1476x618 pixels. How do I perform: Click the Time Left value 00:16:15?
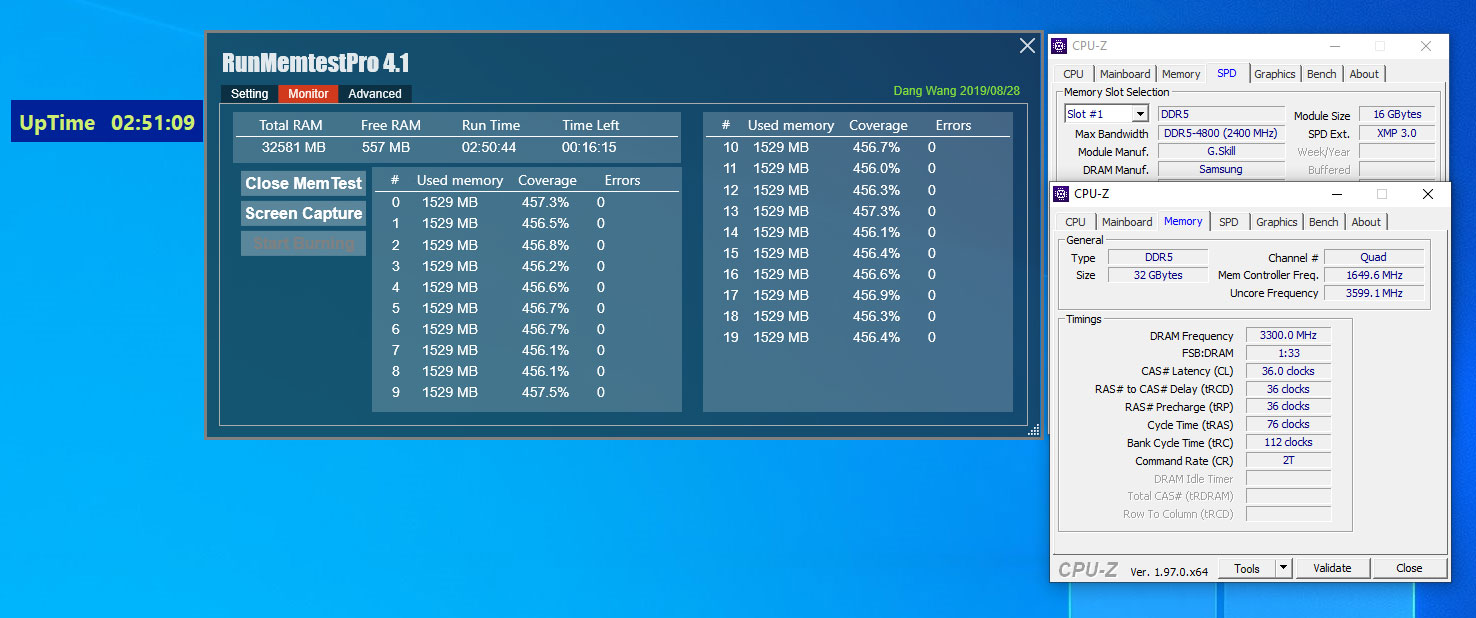589,147
